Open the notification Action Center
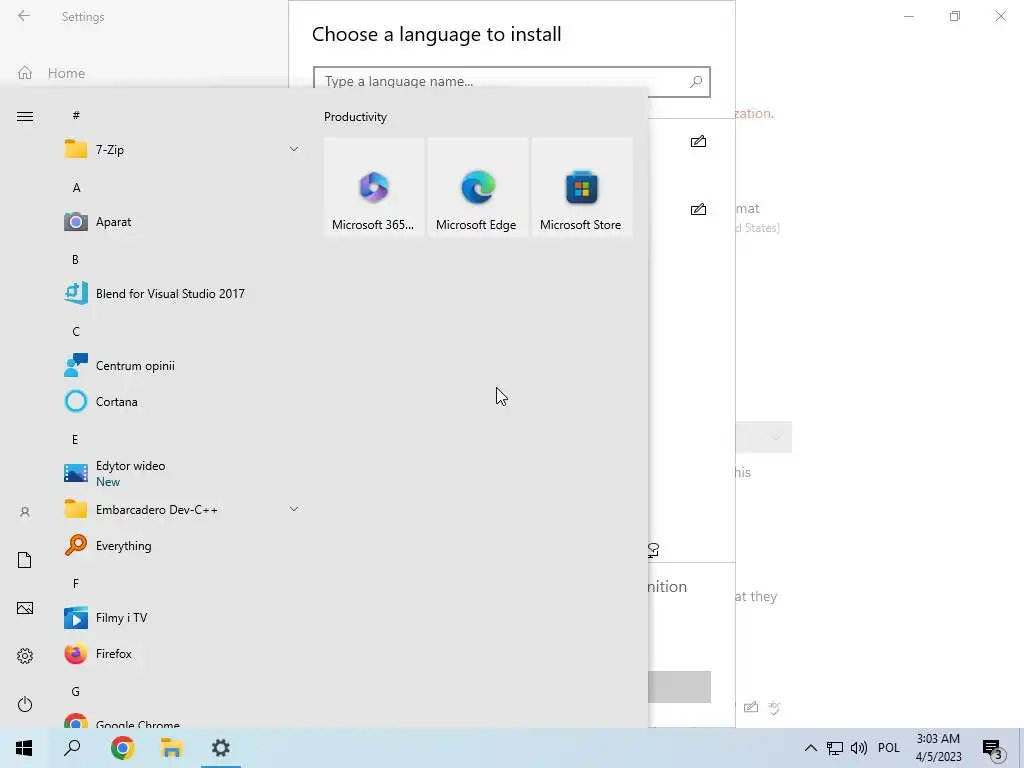This screenshot has height=768, width=1024. 993,748
